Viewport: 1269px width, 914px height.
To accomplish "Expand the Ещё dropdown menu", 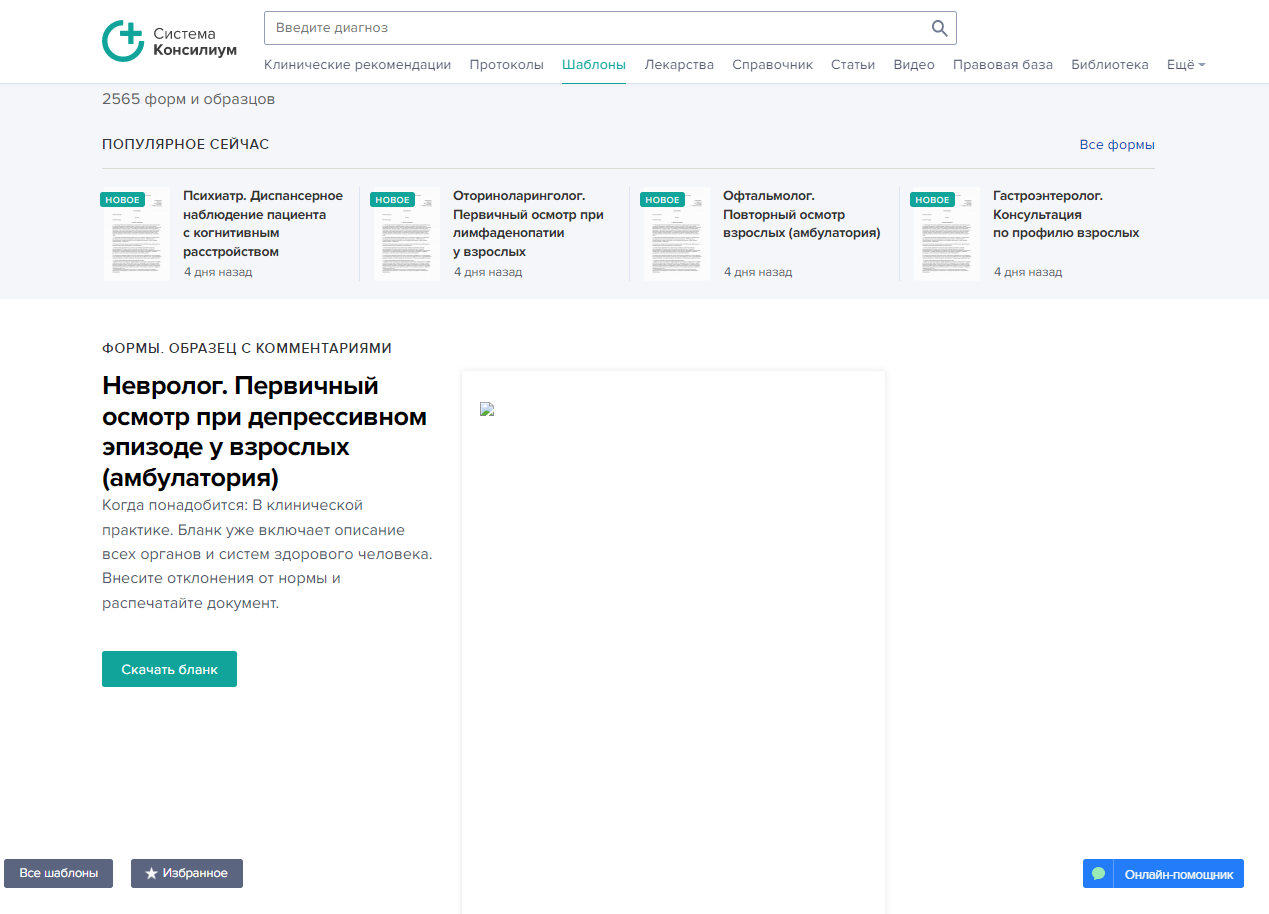I will [x=1186, y=64].
